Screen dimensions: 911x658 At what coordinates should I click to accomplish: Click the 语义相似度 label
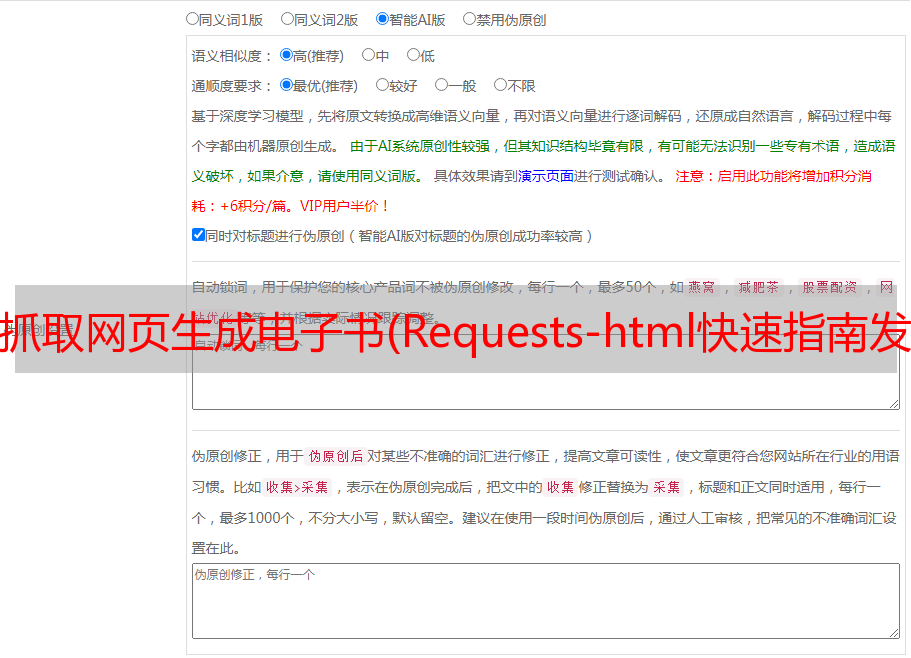pos(226,56)
